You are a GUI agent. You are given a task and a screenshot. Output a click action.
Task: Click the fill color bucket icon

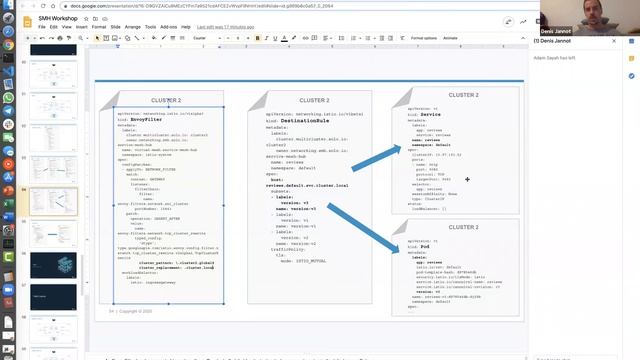(x=154, y=38)
